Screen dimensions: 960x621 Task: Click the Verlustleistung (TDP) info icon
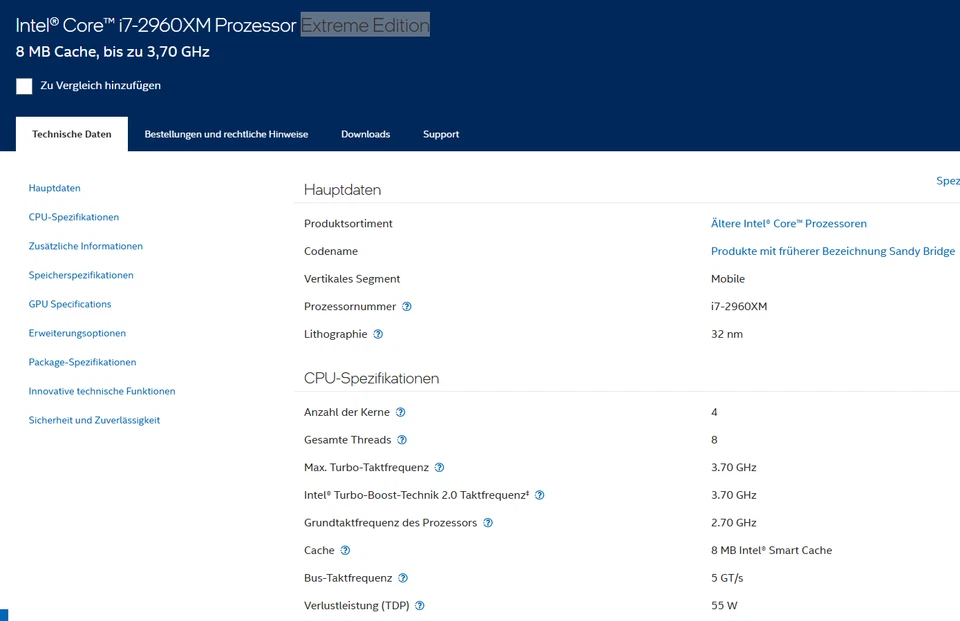pos(419,605)
